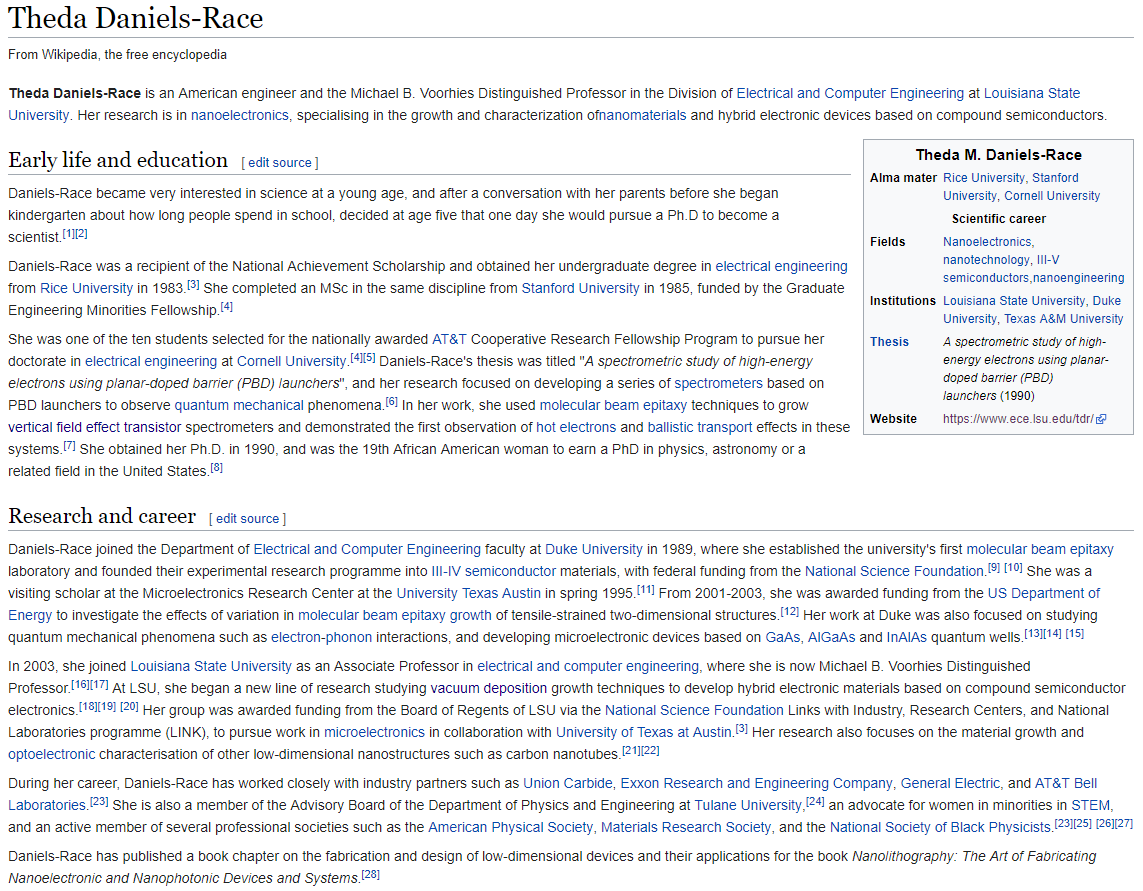Viewport: 1143px width, 891px height.
Task: Open Exxon Research and Engineering Company link
Action: 757,782
